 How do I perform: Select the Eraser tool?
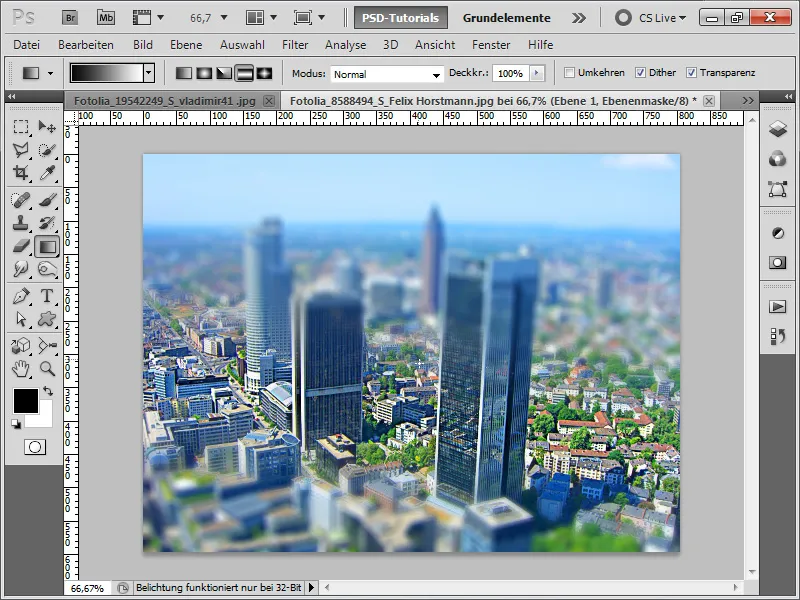21,246
